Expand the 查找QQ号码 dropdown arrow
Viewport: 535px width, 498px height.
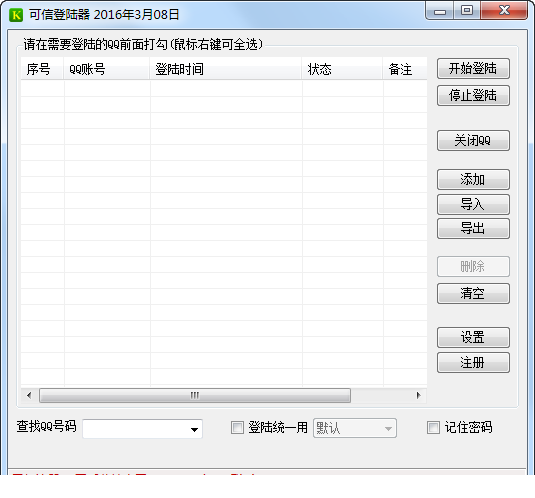coord(194,429)
